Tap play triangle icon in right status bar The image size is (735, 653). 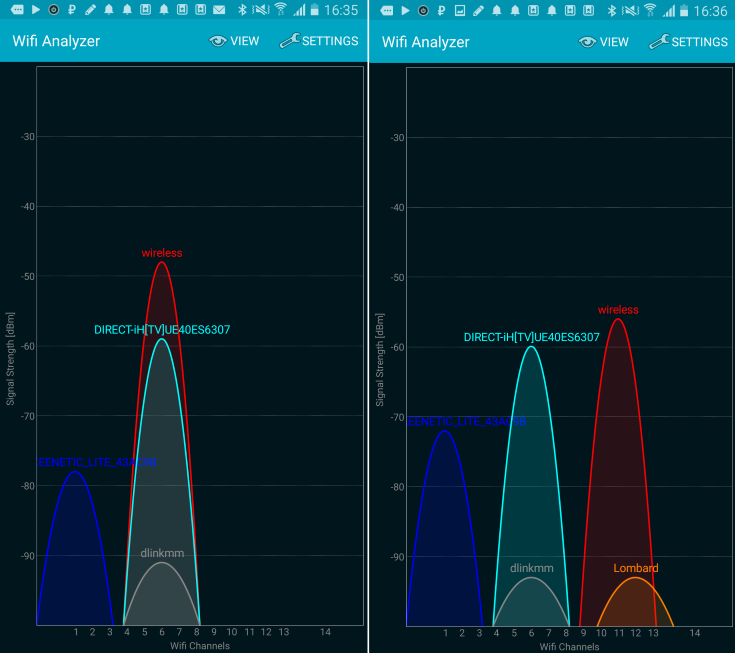click(405, 11)
